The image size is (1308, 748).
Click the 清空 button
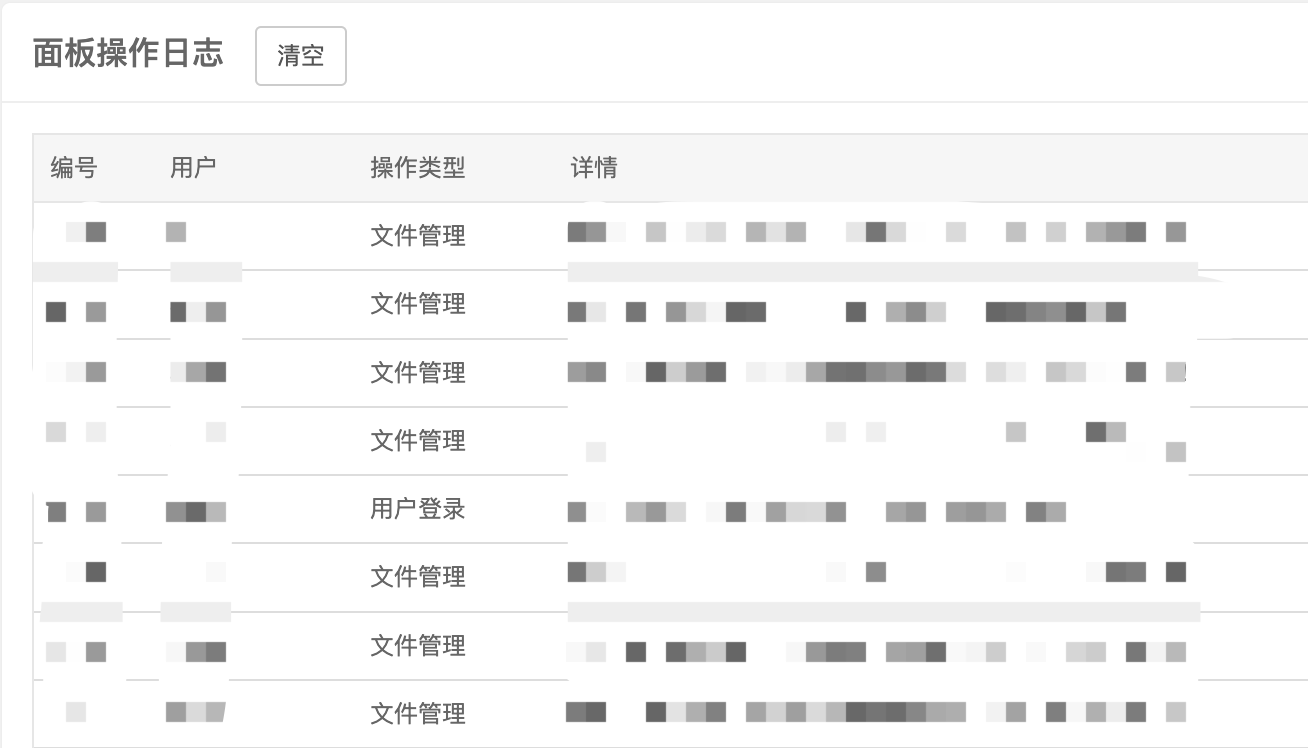(301, 56)
